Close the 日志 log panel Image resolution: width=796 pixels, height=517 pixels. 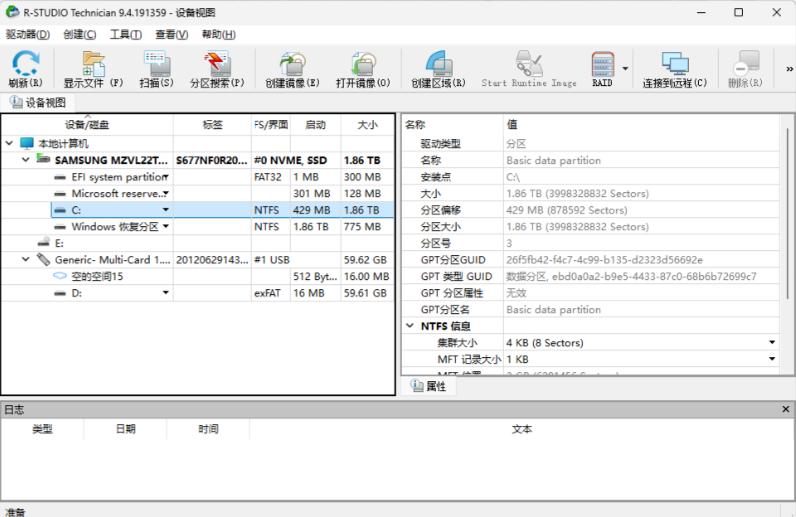coord(785,409)
